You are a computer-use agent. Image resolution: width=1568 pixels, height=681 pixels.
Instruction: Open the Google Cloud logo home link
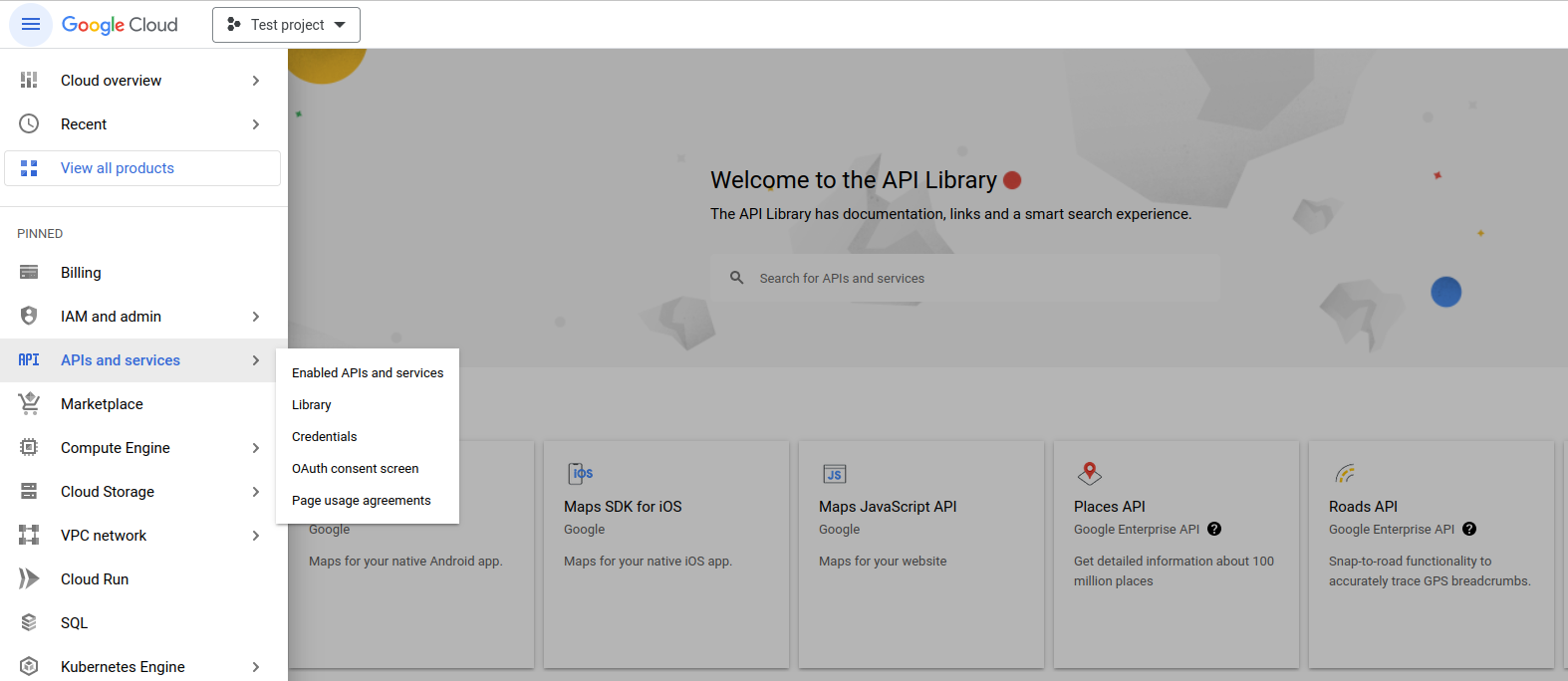(120, 25)
